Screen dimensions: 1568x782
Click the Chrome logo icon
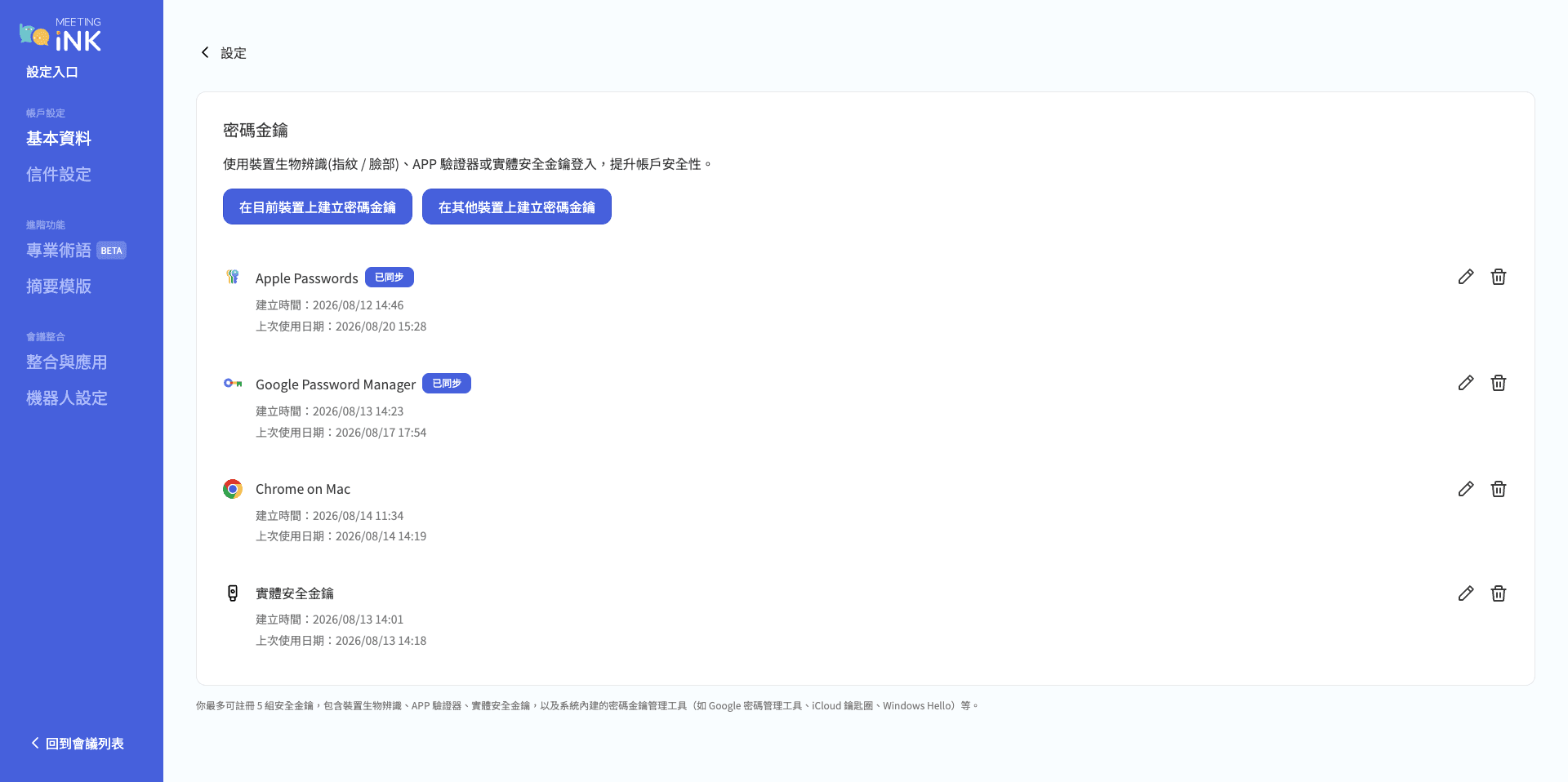point(233,489)
